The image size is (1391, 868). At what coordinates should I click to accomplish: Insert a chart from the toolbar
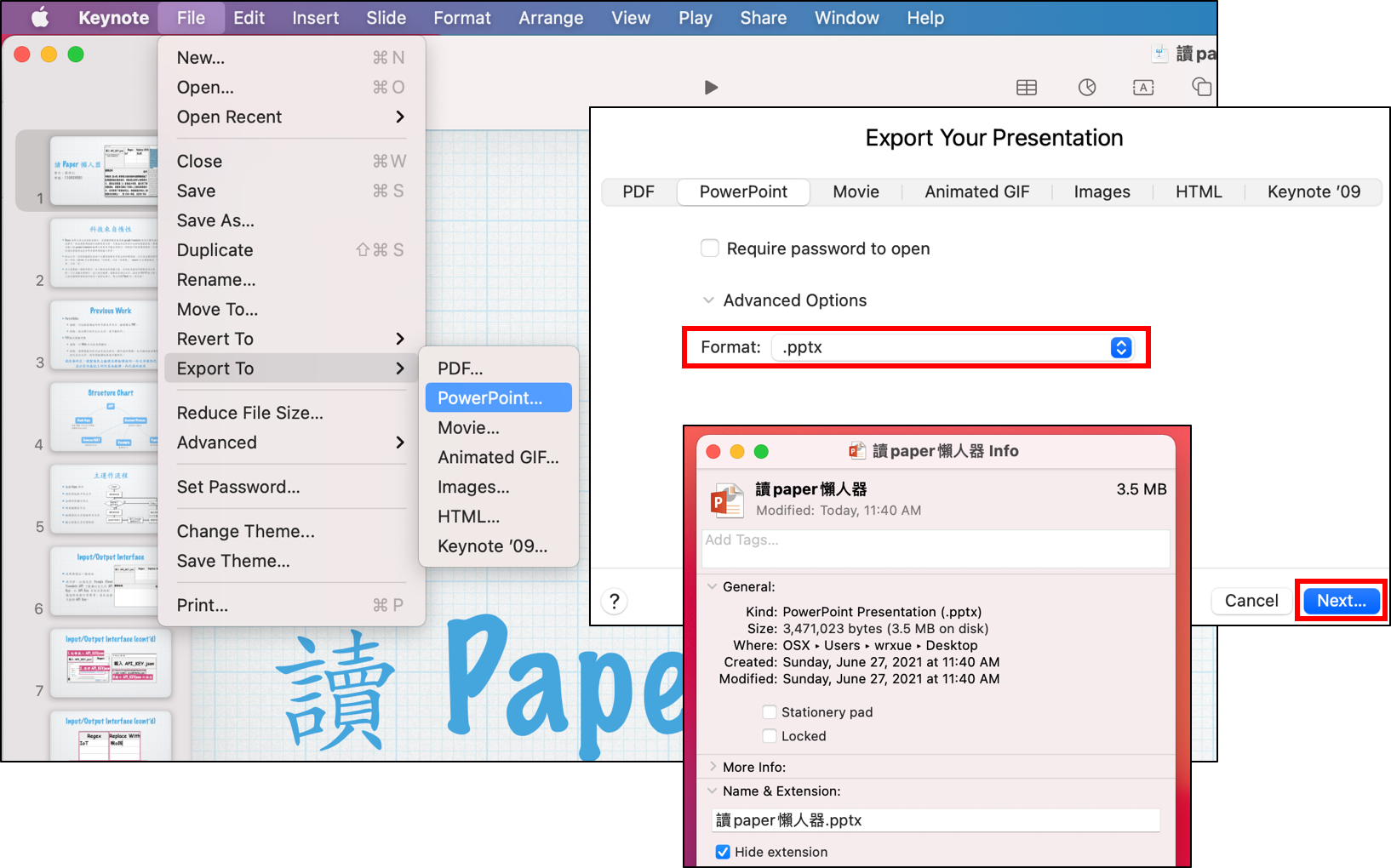[x=1087, y=88]
